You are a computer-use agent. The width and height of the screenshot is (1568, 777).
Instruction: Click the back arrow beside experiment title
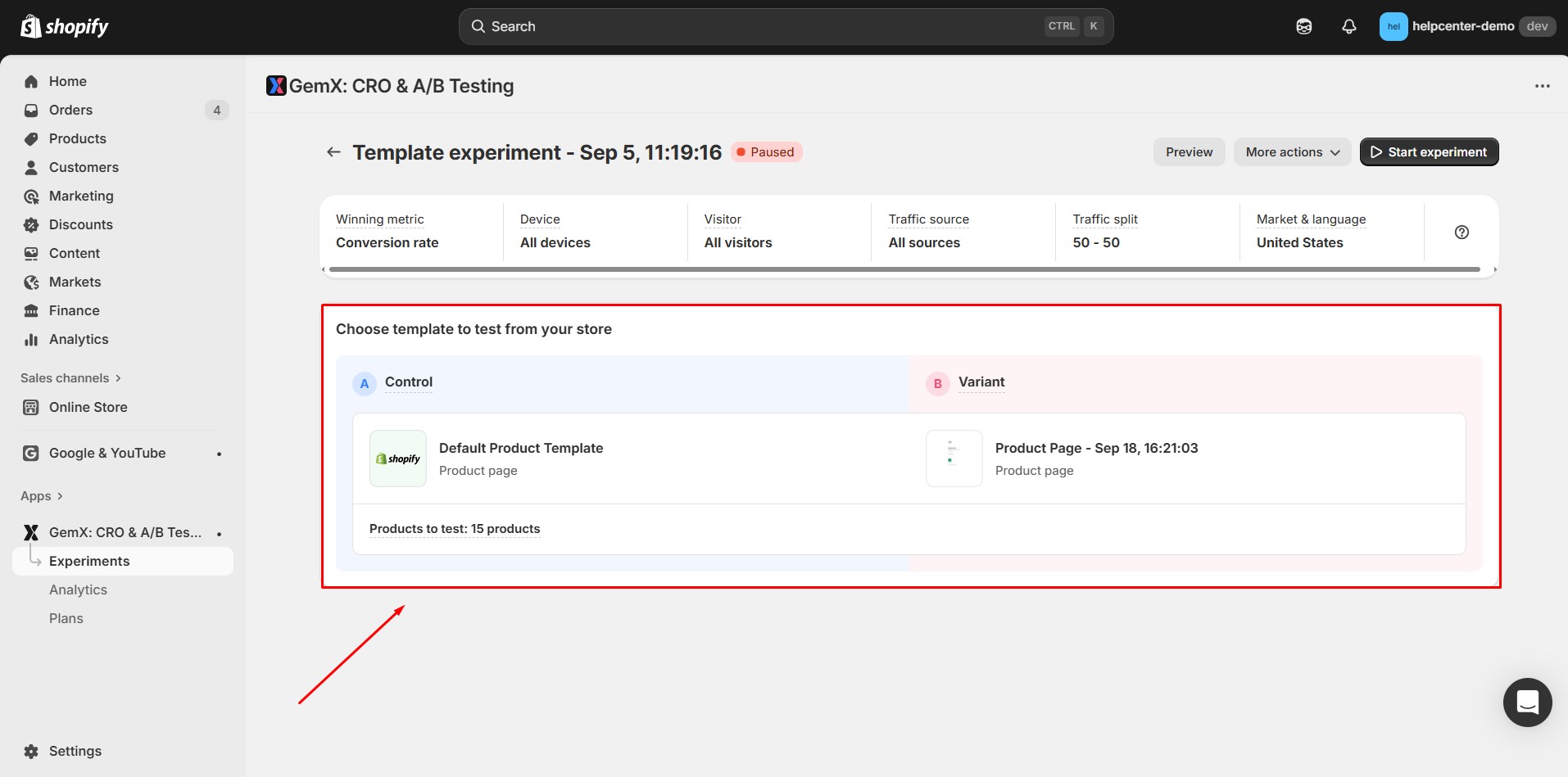click(x=333, y=152)
